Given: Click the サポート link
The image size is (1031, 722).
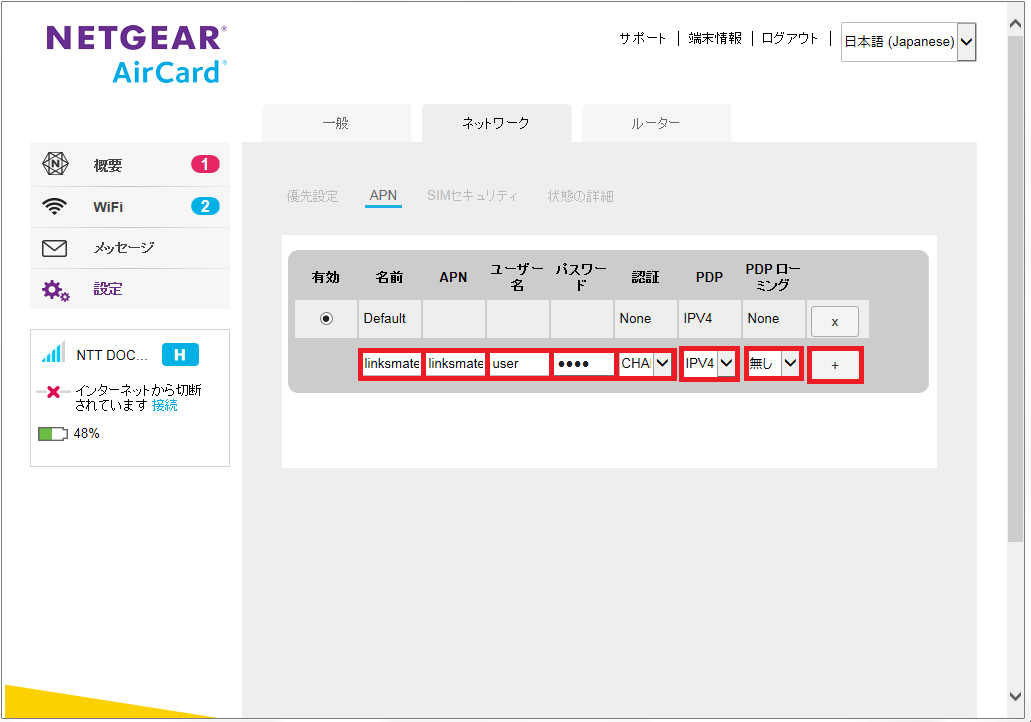Looking at the screenshot, I should (x=642, y=38).
